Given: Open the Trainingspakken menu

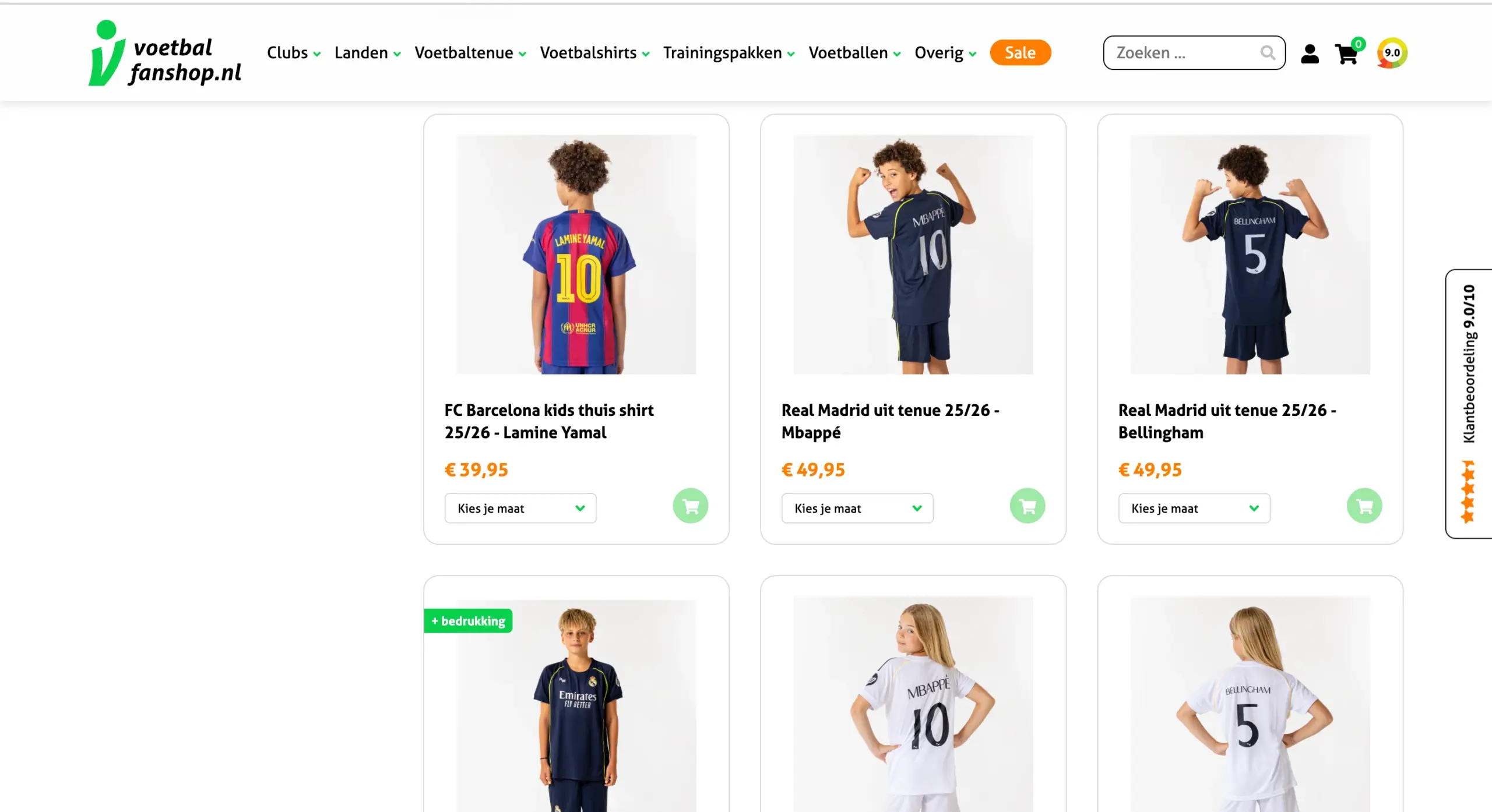Looking at the screenshot, I should click(x=729, y=53).
